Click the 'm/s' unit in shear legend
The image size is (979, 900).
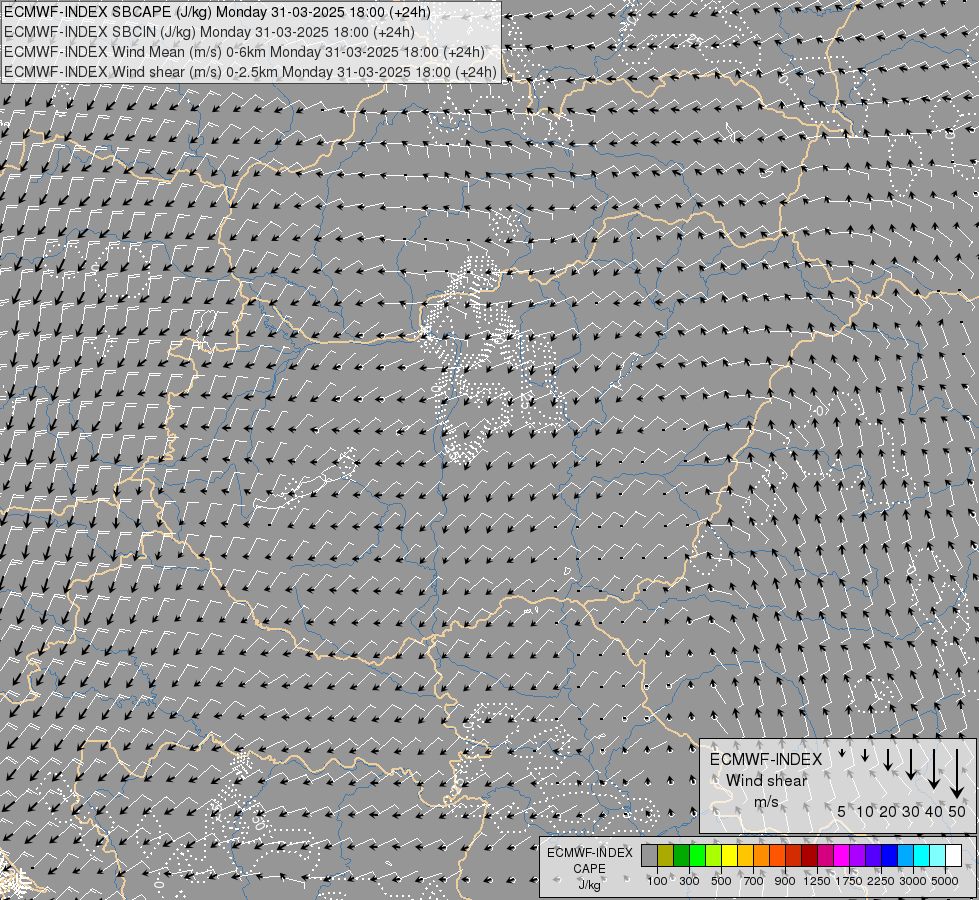(766, 802)
